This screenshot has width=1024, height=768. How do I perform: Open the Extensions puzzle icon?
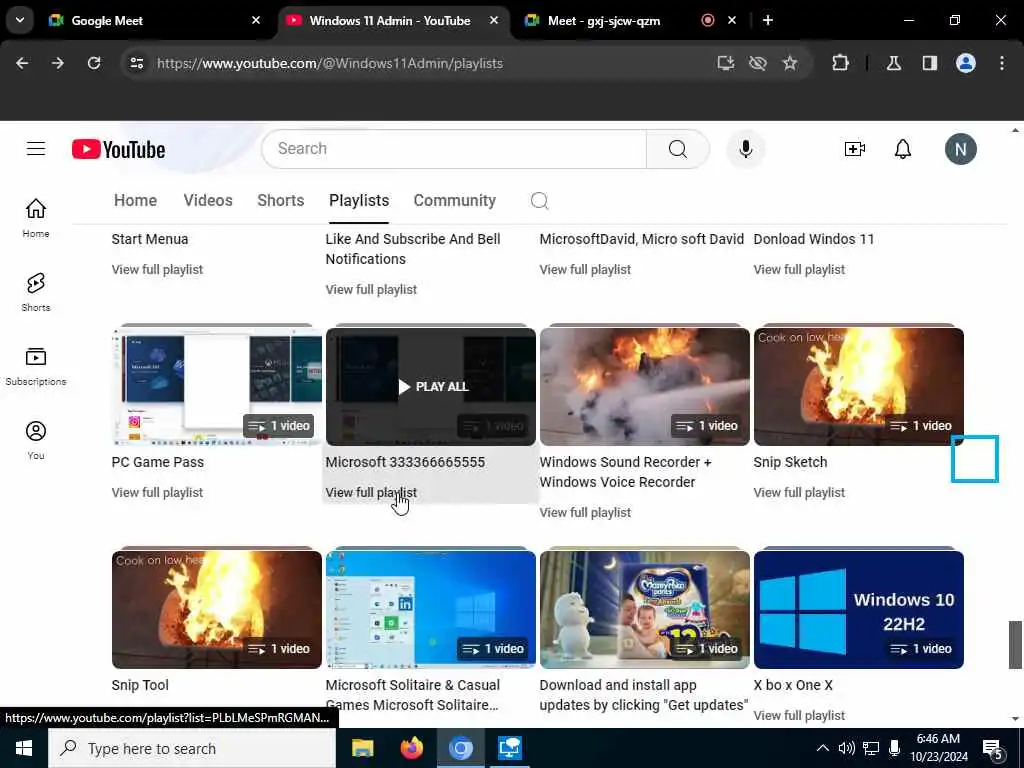click(x=840, y=63)
